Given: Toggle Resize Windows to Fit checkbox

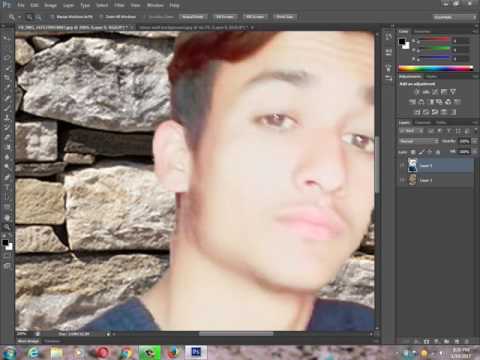Looking at the screenshot, I should point(52,17).
